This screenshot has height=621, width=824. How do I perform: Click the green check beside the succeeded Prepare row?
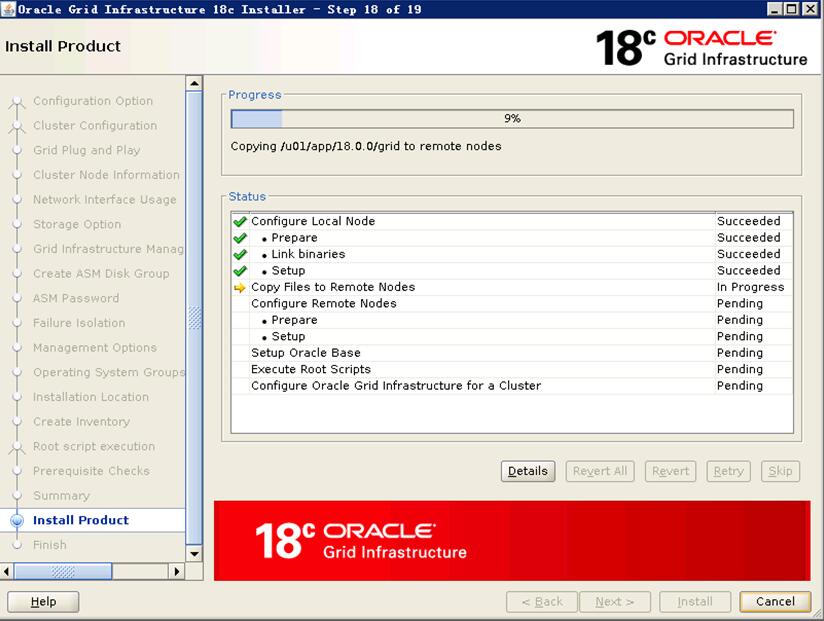click(240, 238)
